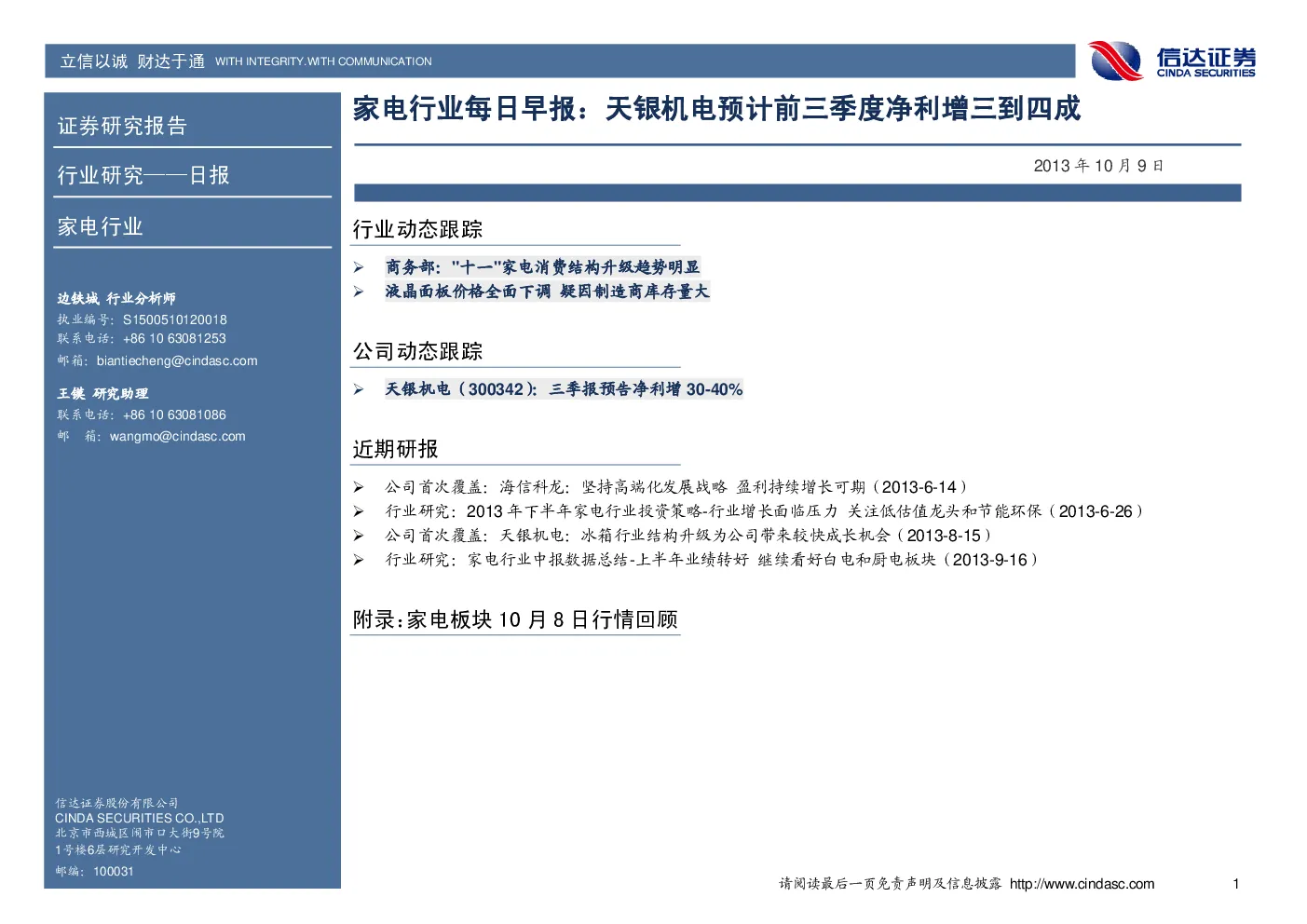
Task: Click the 家电行业中报数据总结 entry dated 2013-9-16
Action: coord(713,560)
